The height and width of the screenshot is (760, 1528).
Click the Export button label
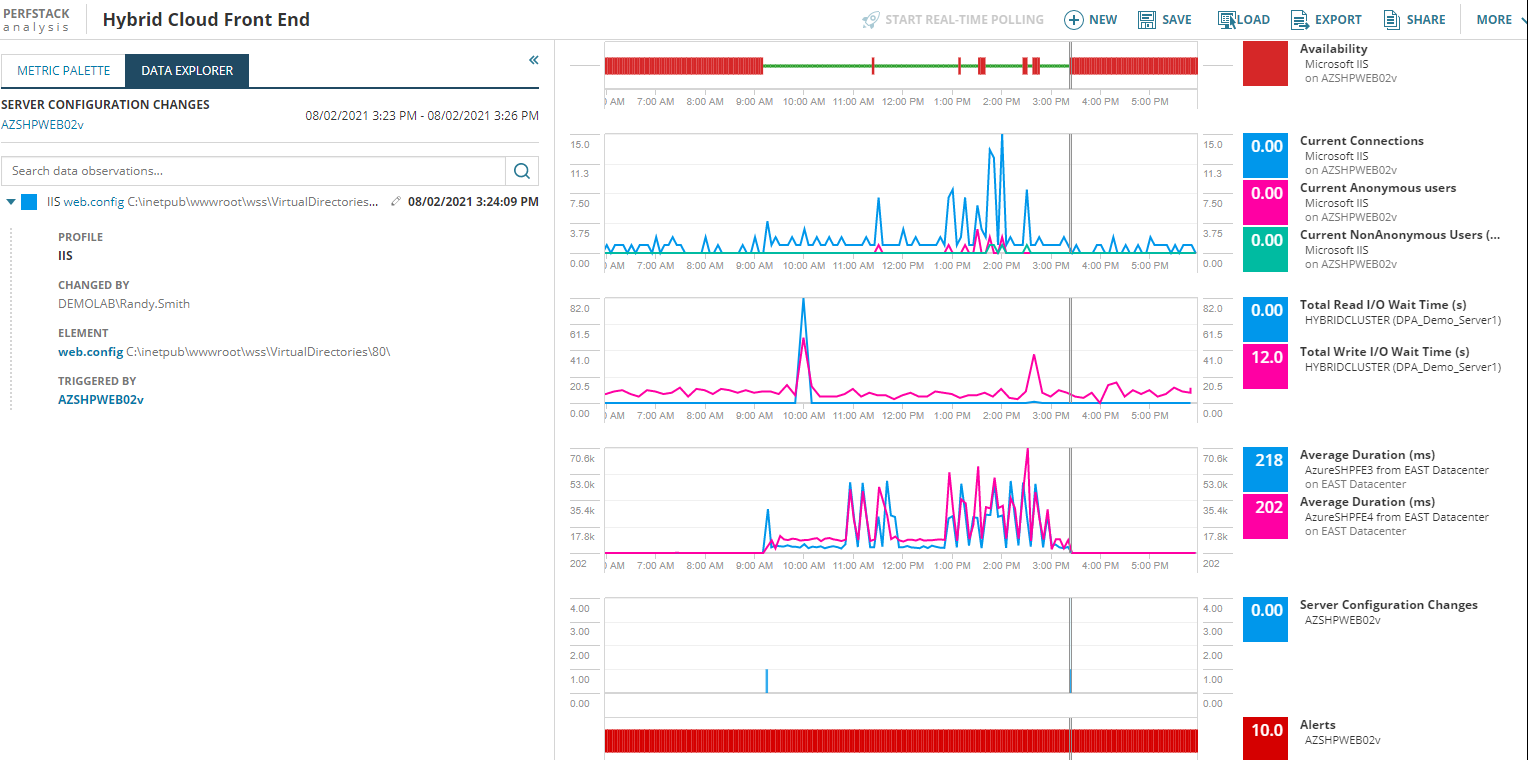[1338, 20]
